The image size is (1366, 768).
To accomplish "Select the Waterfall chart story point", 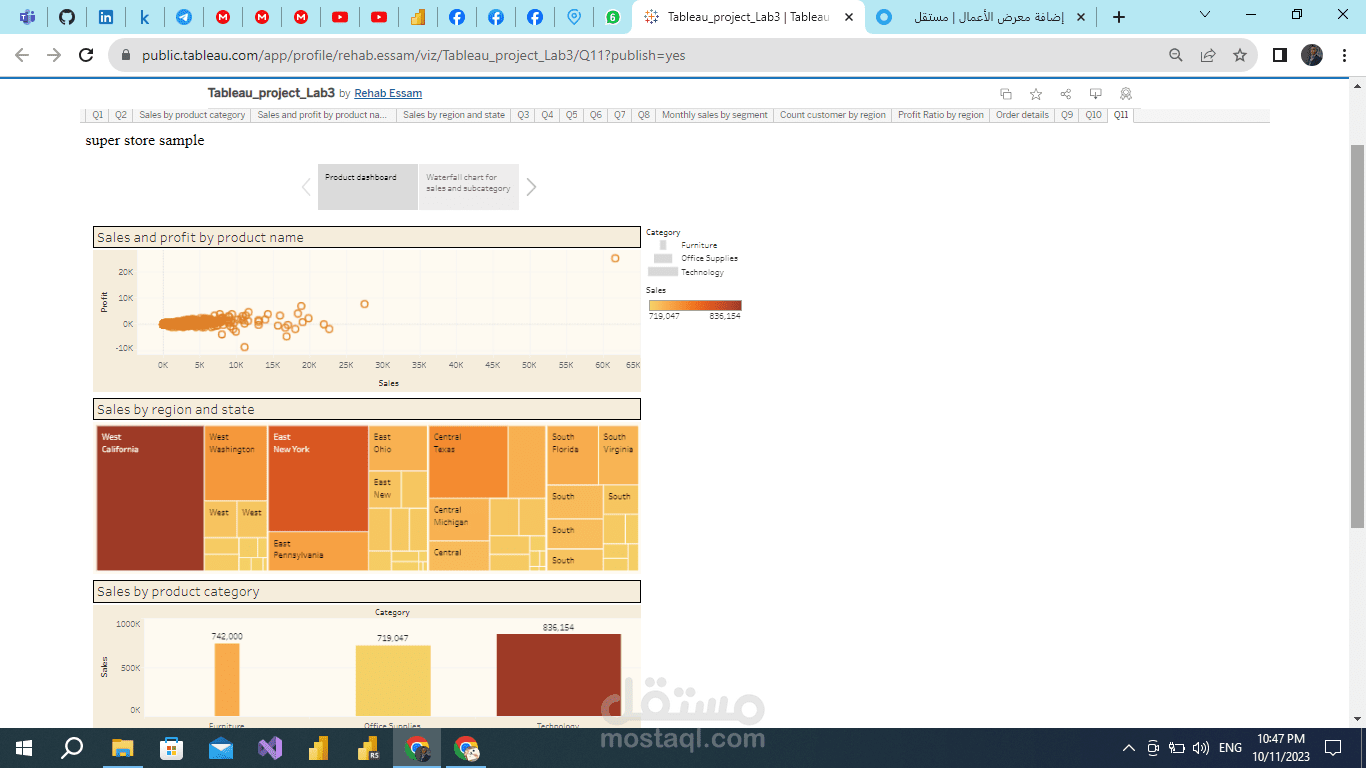I will (469, 187).
